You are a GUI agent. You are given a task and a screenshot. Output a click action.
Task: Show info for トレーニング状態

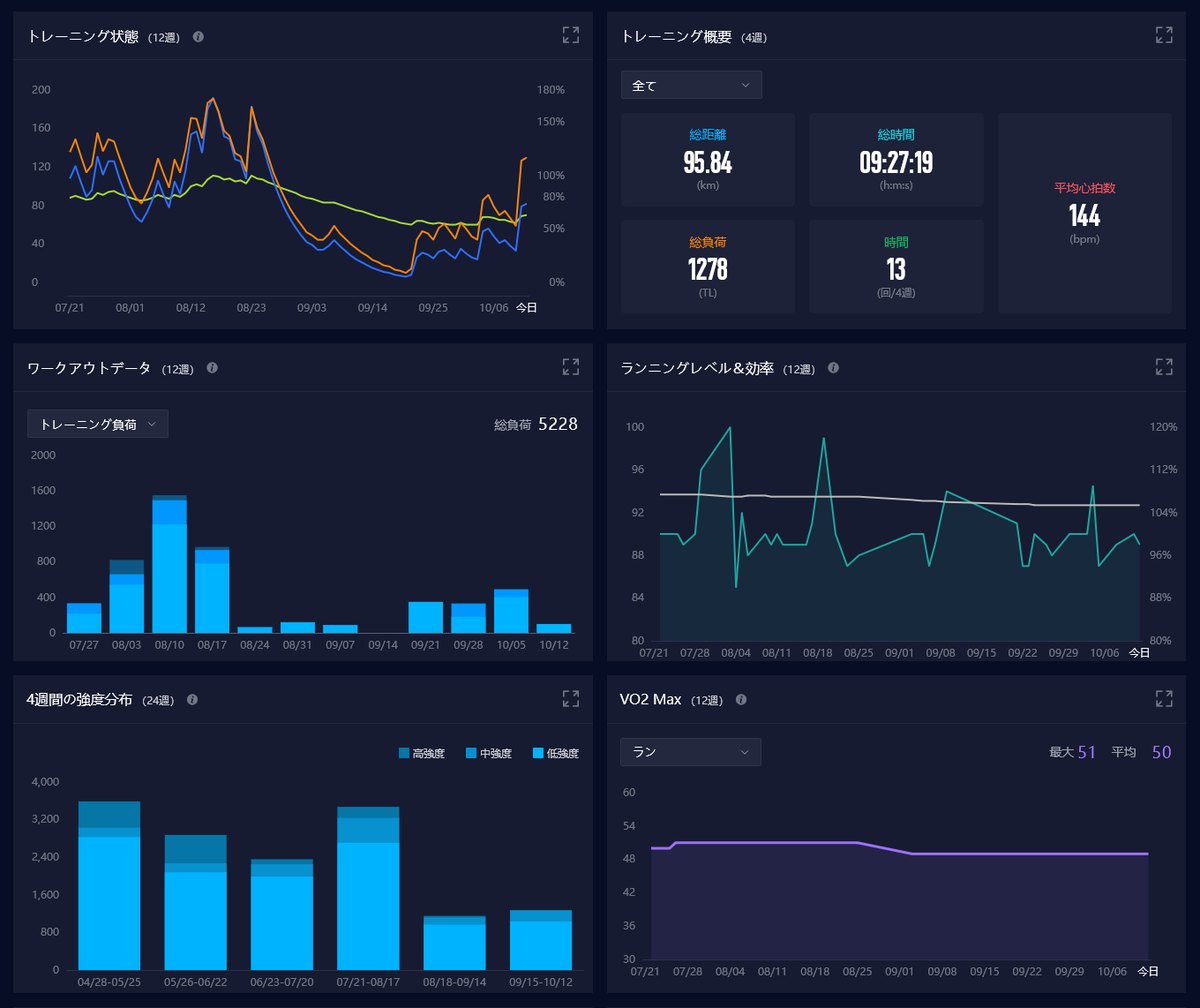198,37
